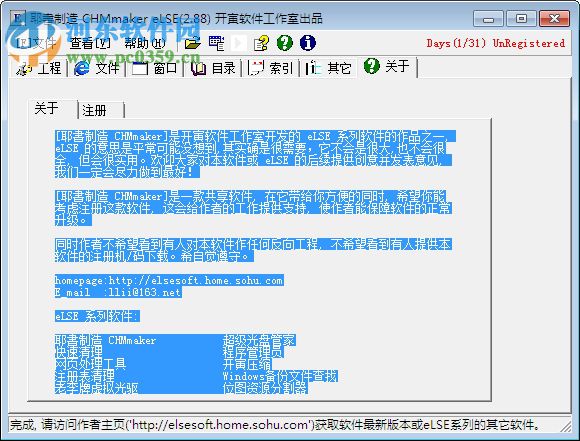Open the 文件 [F] menu

coord(36,43)
